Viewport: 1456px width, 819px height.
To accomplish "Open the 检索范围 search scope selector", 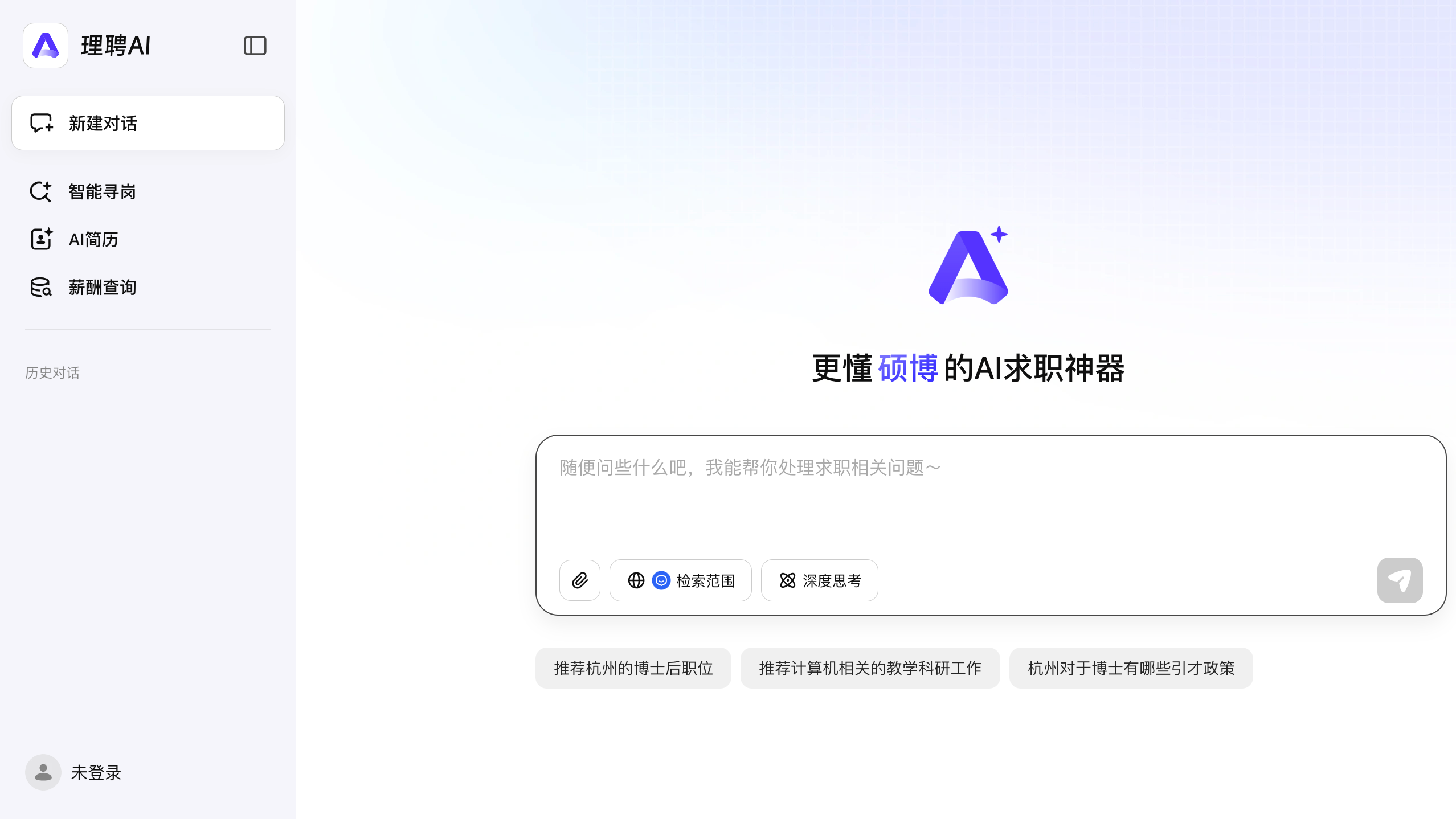I will click(681, 580).
